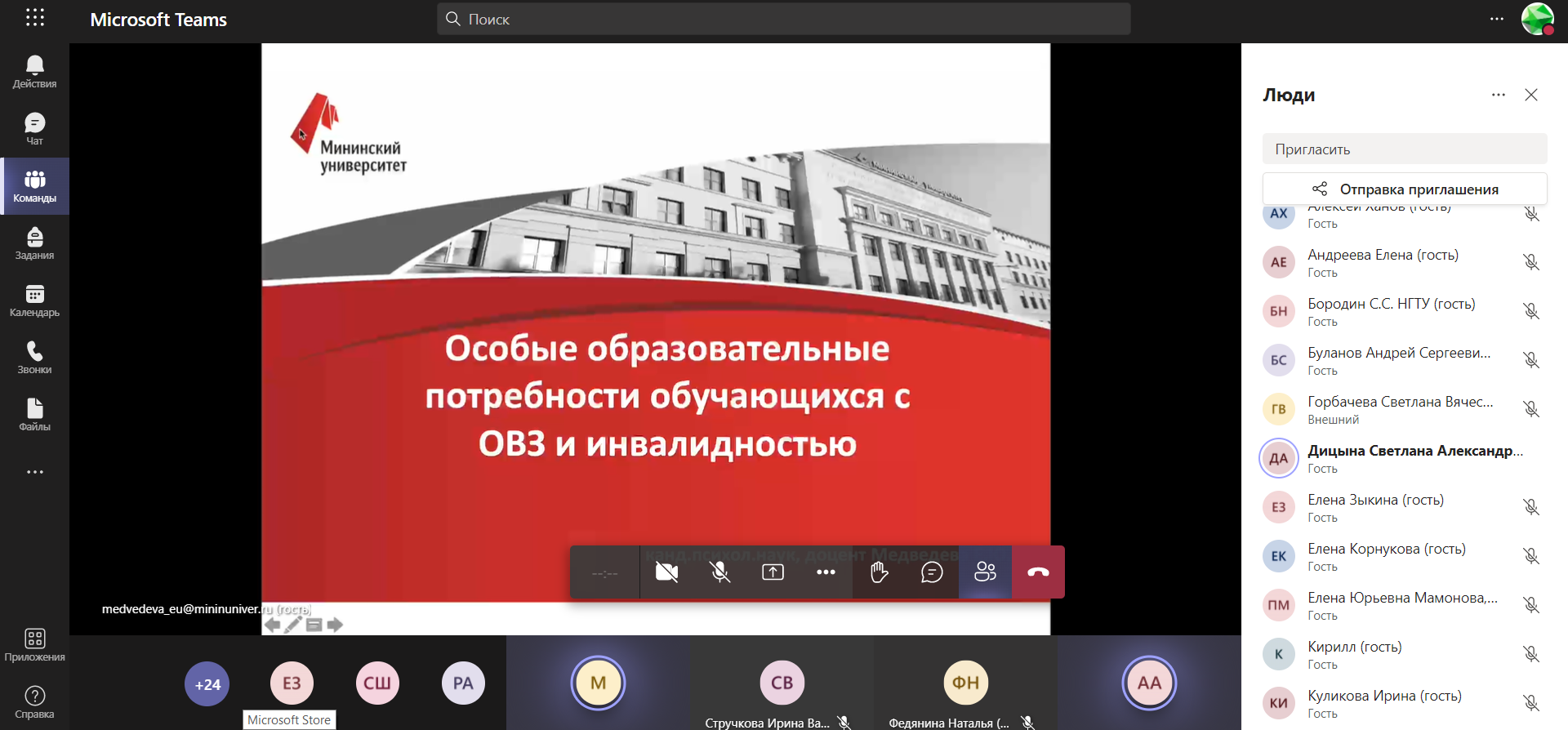Screen dimensions: 1568x730
Task: Click the shared presentation slide
Action: click(656, 339)
